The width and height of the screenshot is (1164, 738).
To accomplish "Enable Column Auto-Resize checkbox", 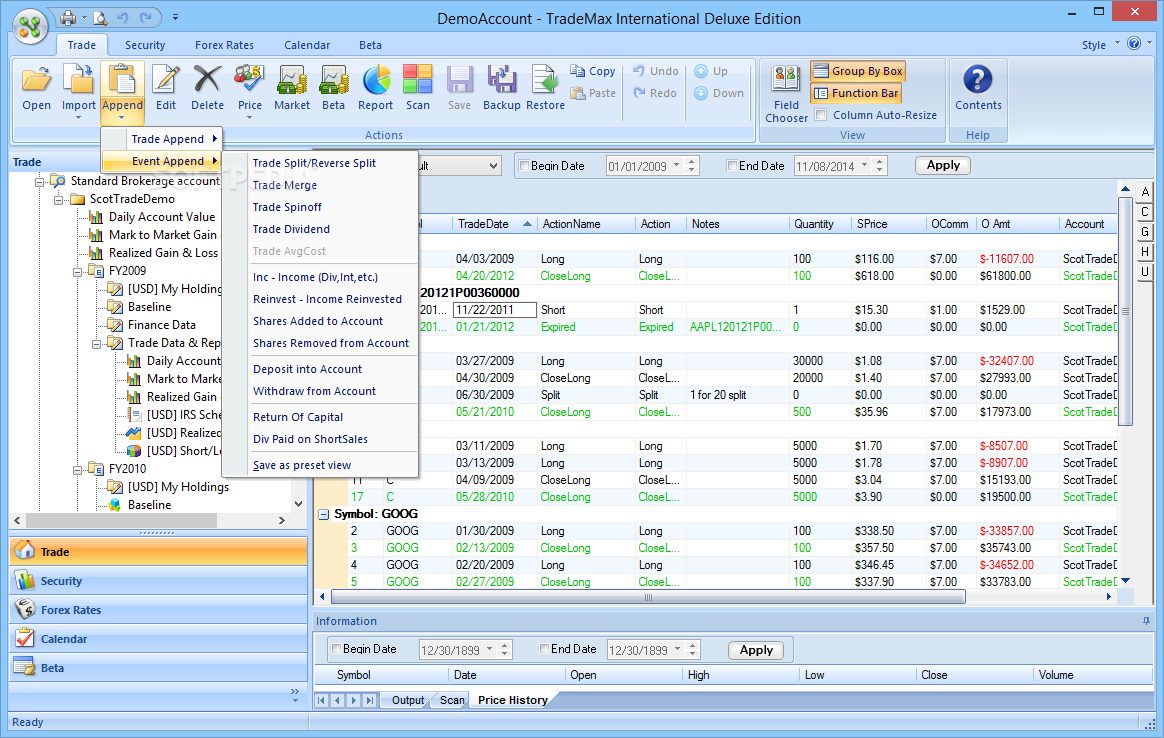I will pos(821,115).
